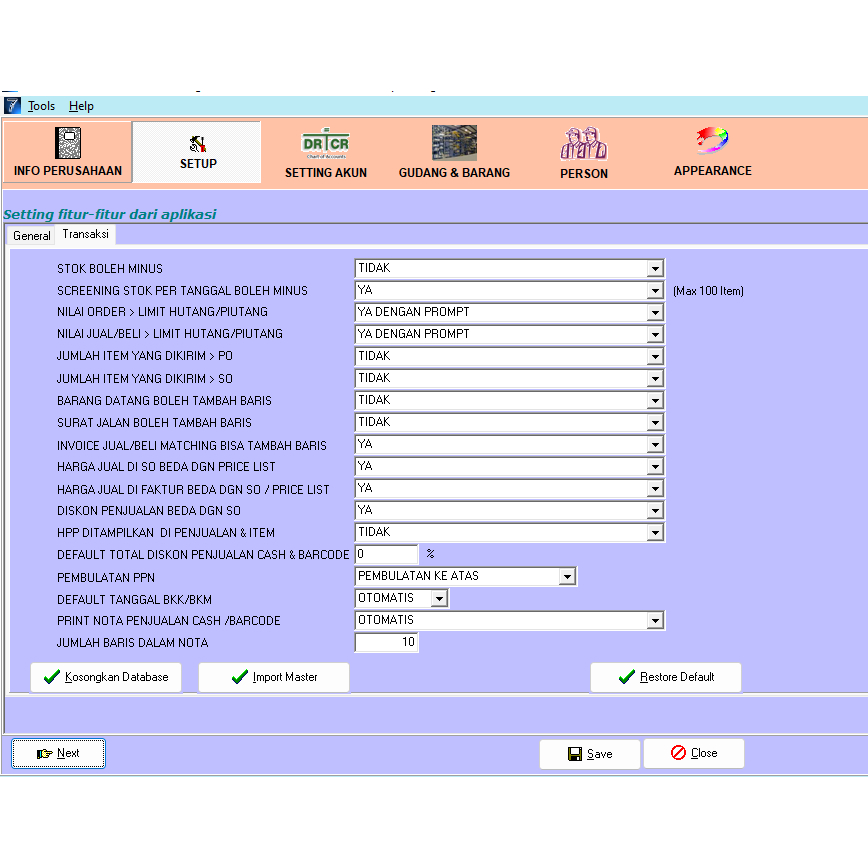This screenshot has height=868, width=868.
Task: Click the 'STOK BOLEH MINUS' label
Action: click(110, 269)
